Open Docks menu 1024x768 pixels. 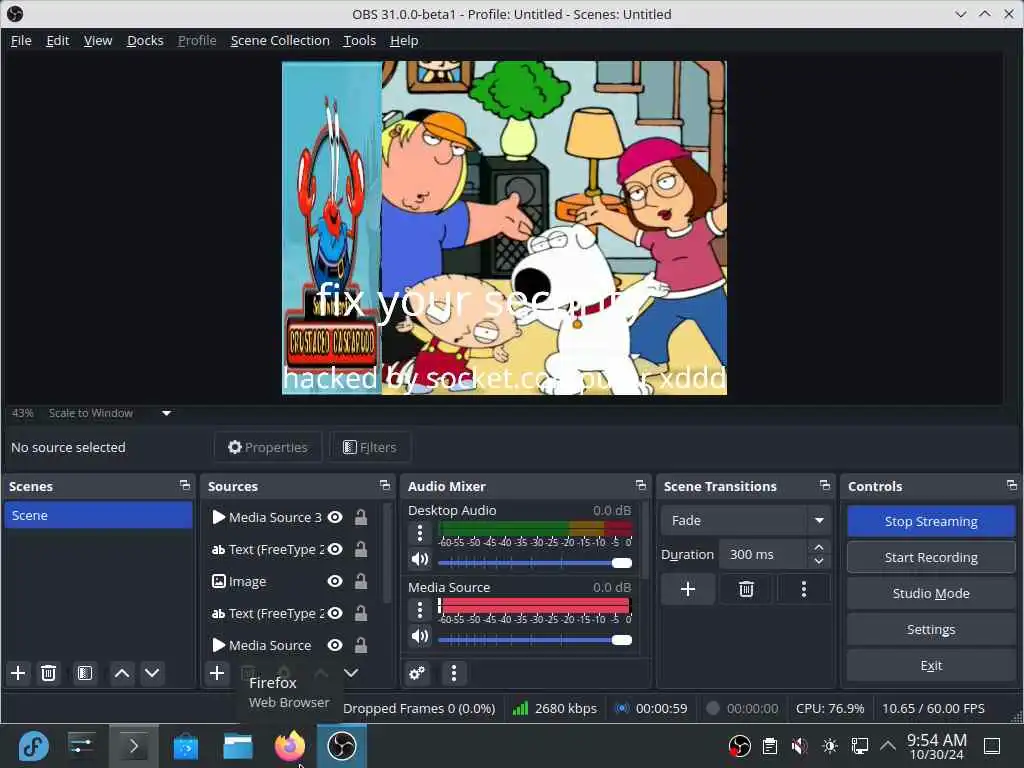coord(145,40)
